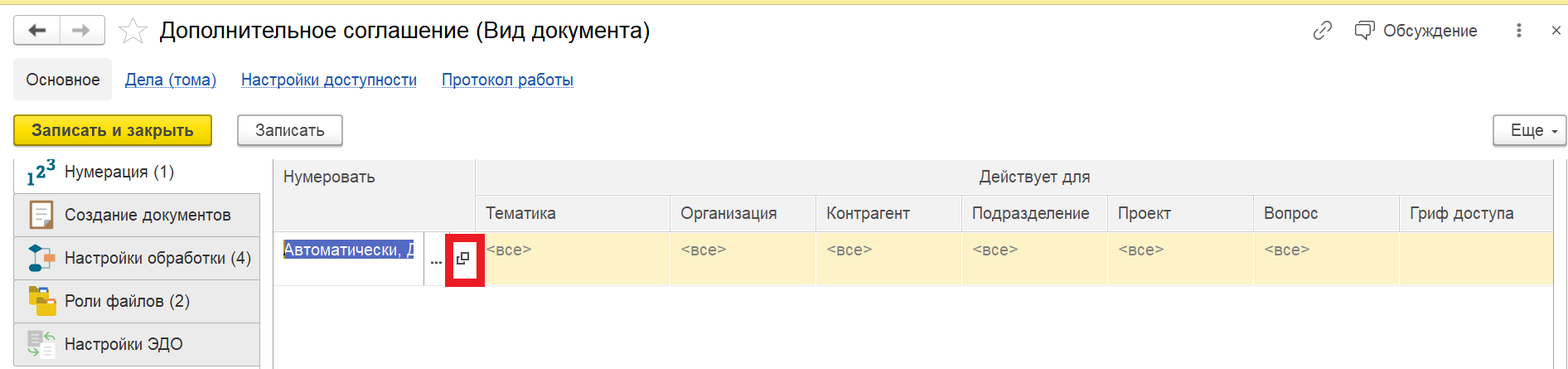
Task: Switch to the Основное tab
Action: [x=63, y=80]
